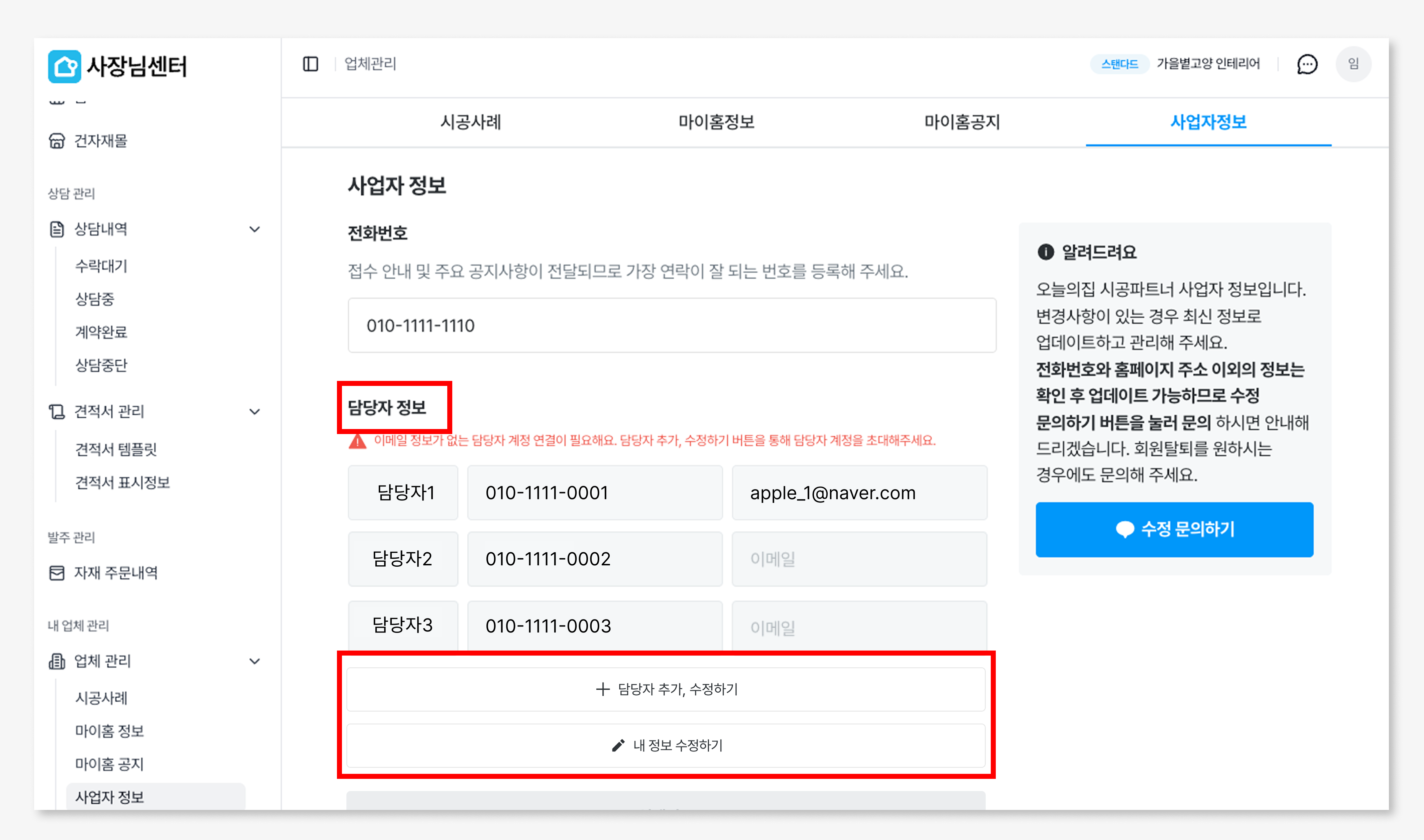This screenshot has height=840, width=1424.
Task: Switch to the 마이홈정보 tab
Action: pyautogui.click(x=716, y=122)
